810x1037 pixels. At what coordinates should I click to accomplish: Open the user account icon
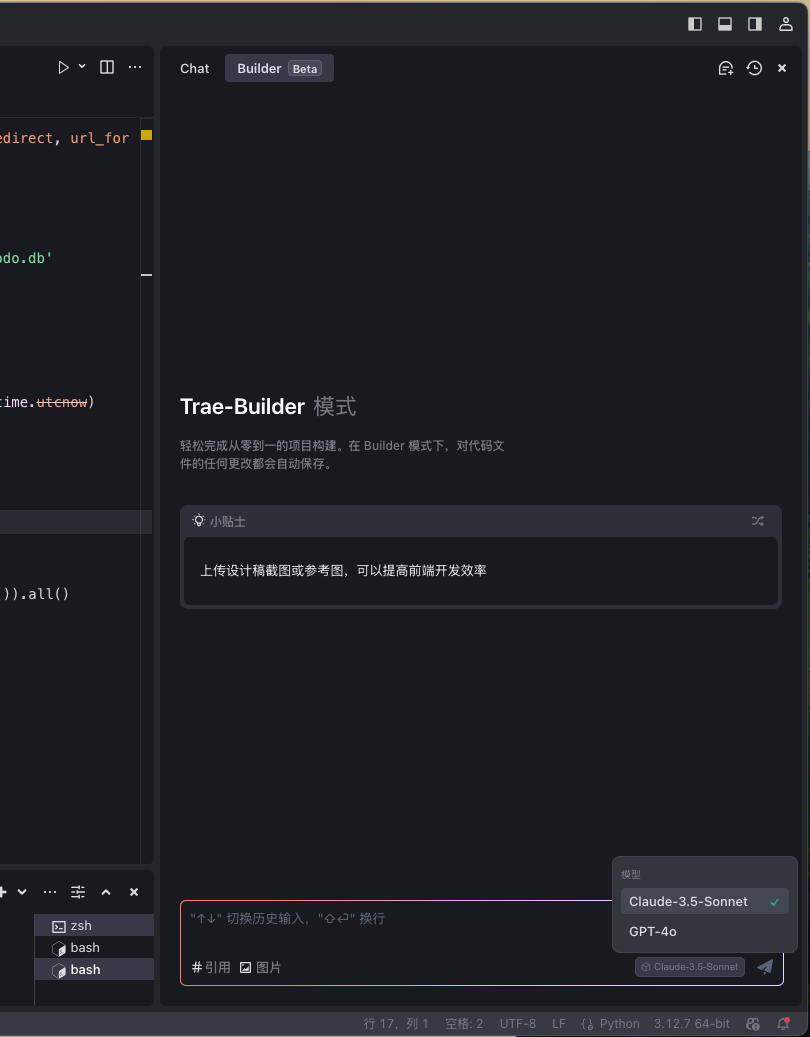(x=786, y=24)
